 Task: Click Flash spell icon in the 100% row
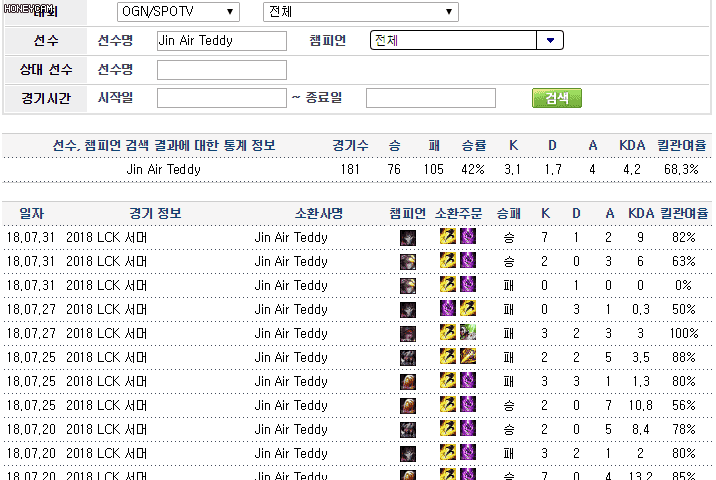(x=448, y=332)
